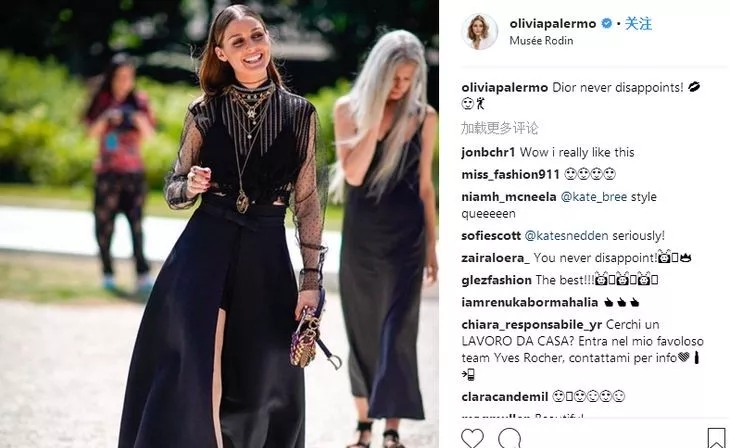Open oliviapalermo profile avatar

click(479, 31)
